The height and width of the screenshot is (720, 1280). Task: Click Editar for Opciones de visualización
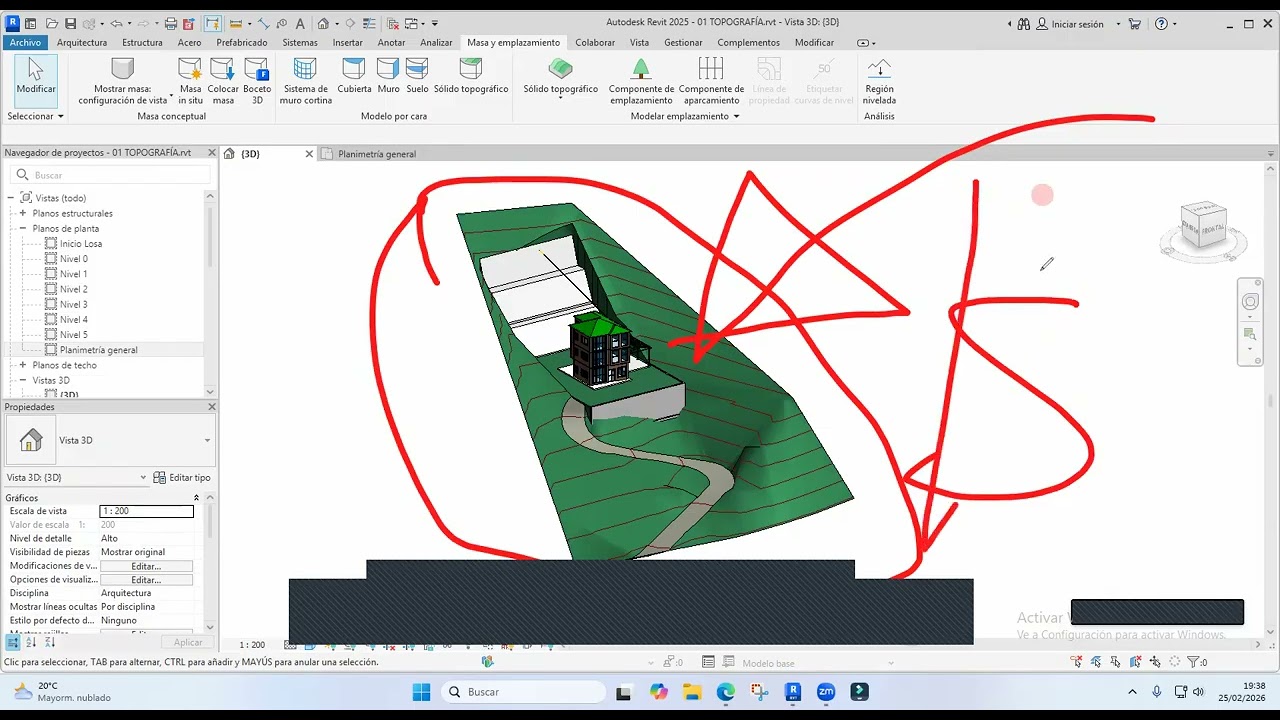(x=146, y=580)
